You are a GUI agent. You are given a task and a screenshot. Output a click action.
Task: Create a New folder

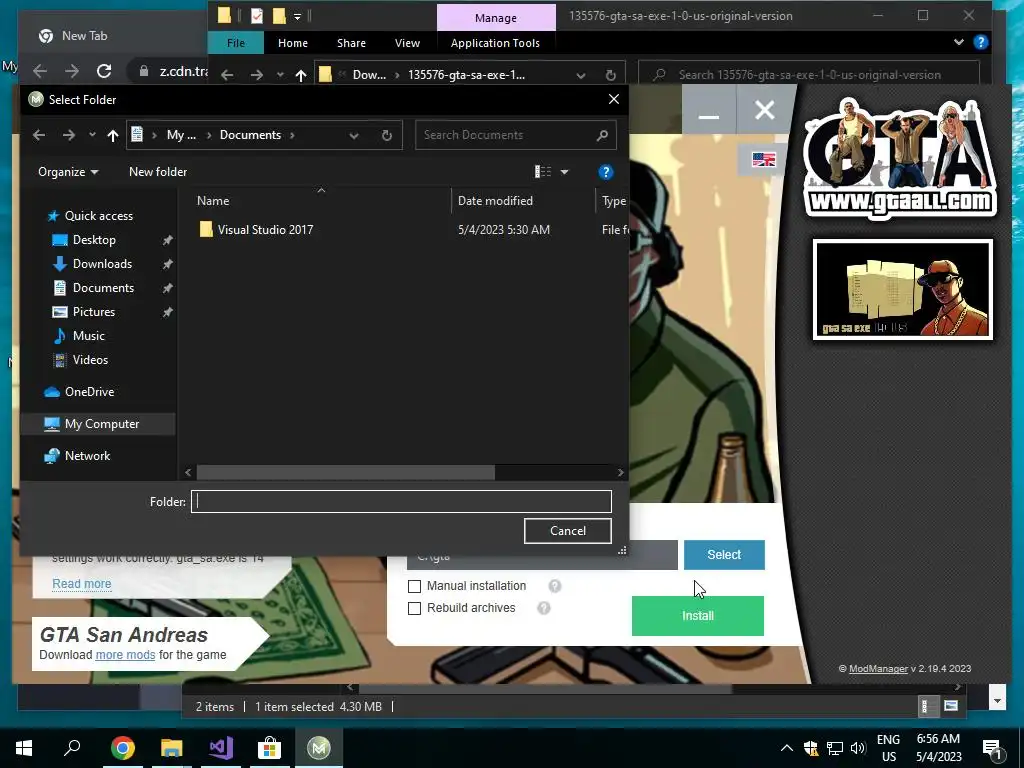pos(158,172)
